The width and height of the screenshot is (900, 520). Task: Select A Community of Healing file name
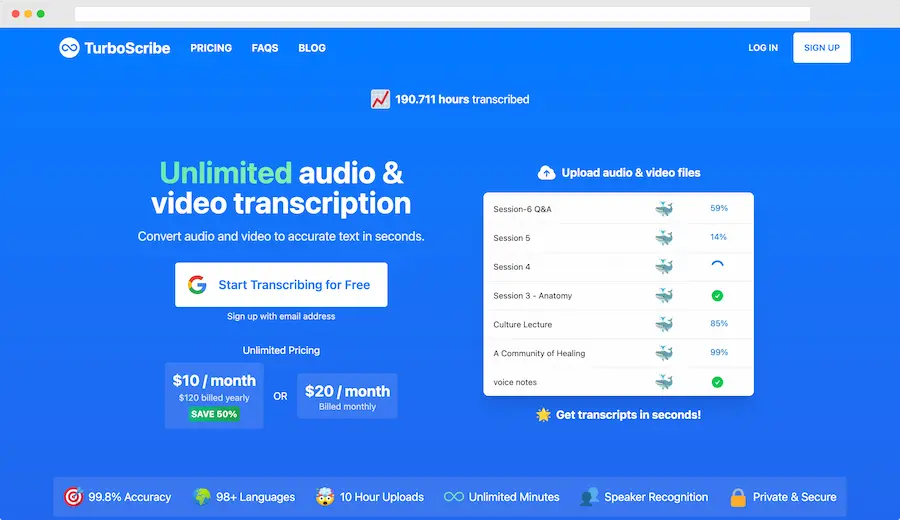pyautogui.click(x=539, y=353)
